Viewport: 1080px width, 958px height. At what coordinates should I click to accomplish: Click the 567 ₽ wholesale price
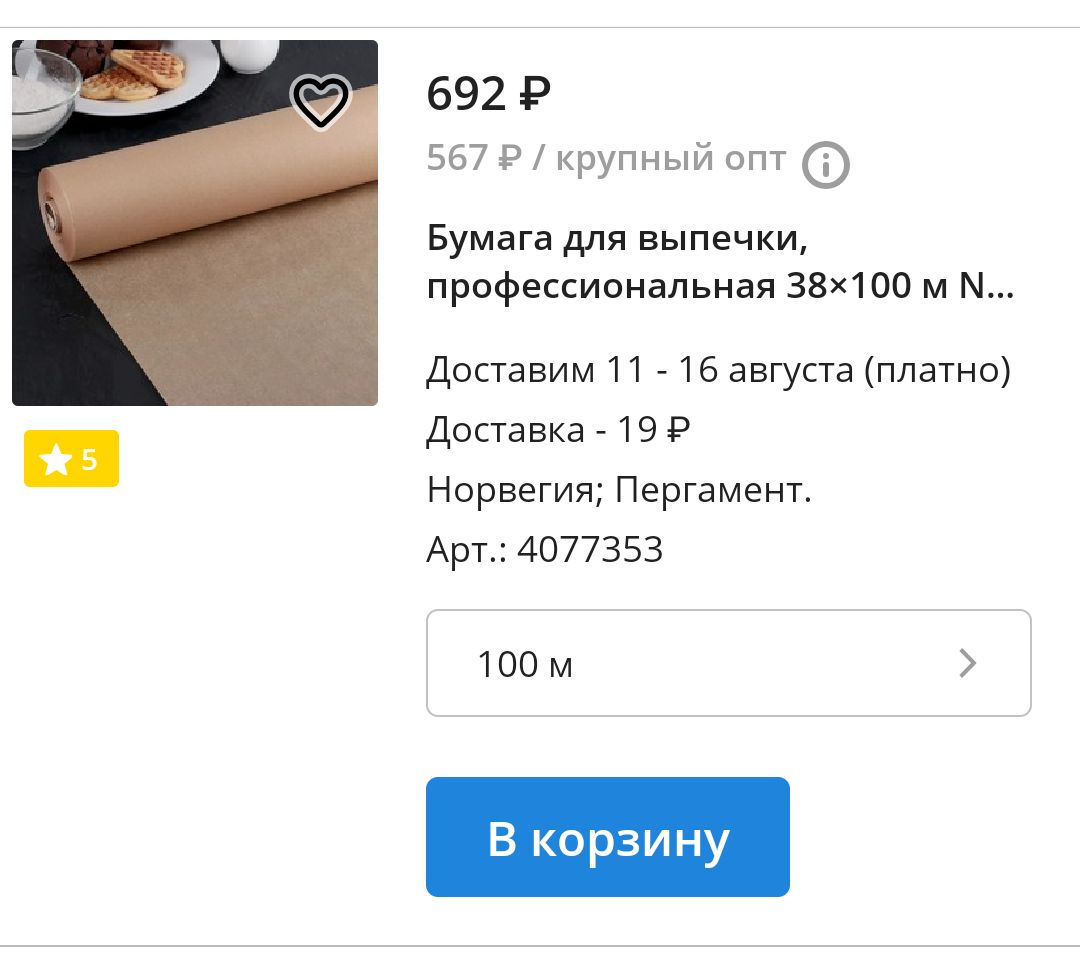(474, 158)
